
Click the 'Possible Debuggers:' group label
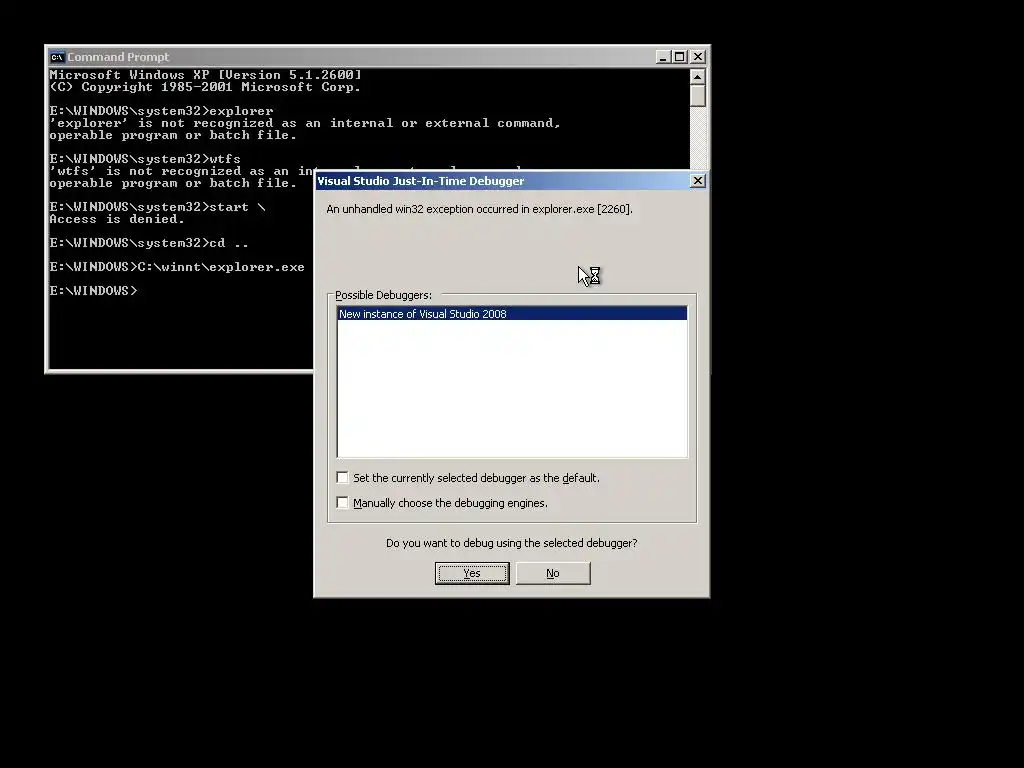click(x=383, y=295)
